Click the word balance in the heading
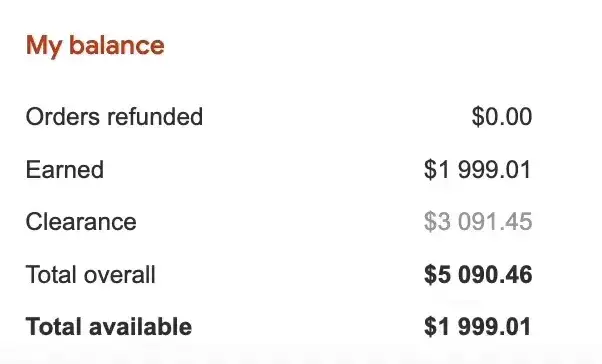This screenshot has height=364, width=602. (x=117, y=45)
